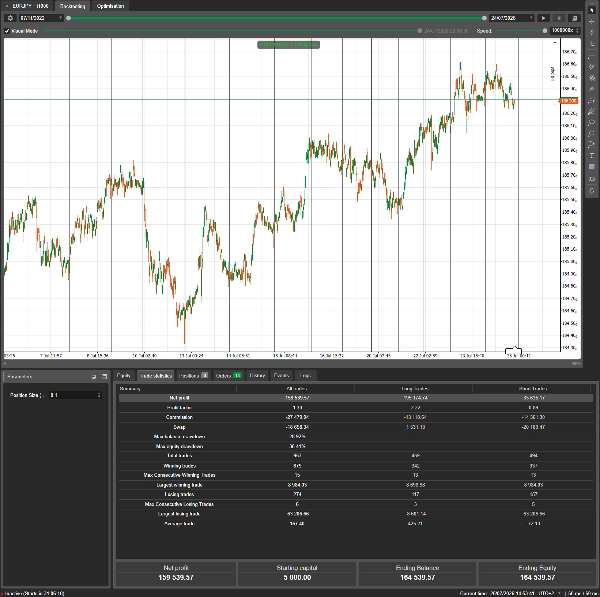
Task: Select the fourth tool under crosshair
Action: 592,44
